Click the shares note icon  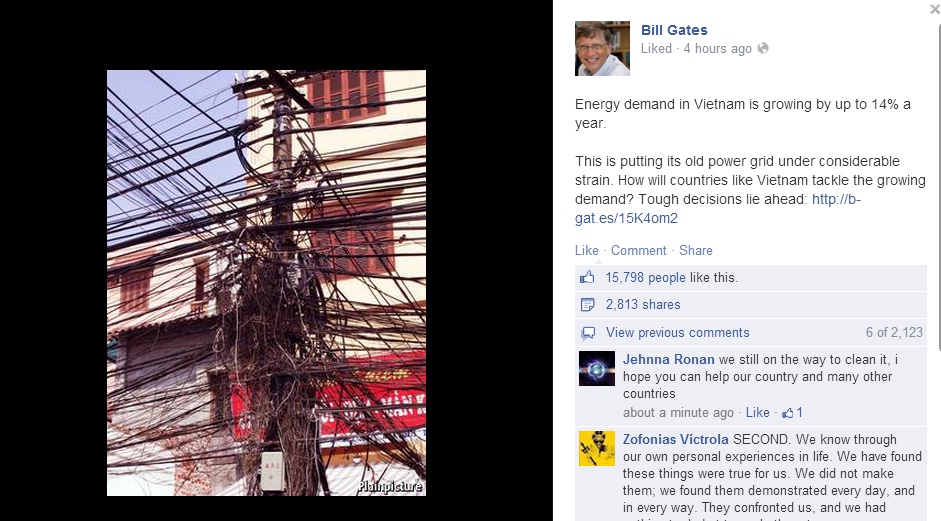pyautogui.click(x=587, y=305)
